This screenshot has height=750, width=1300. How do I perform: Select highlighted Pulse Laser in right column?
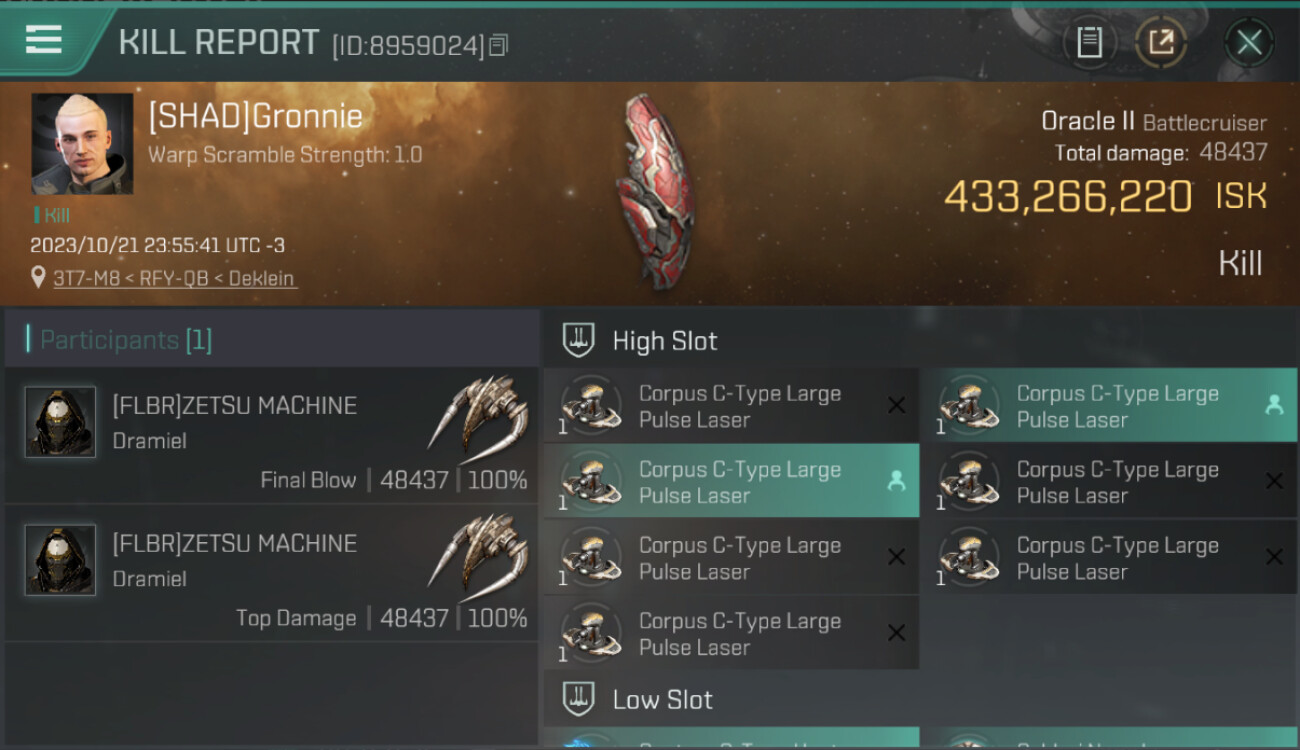pos(1109,406)
